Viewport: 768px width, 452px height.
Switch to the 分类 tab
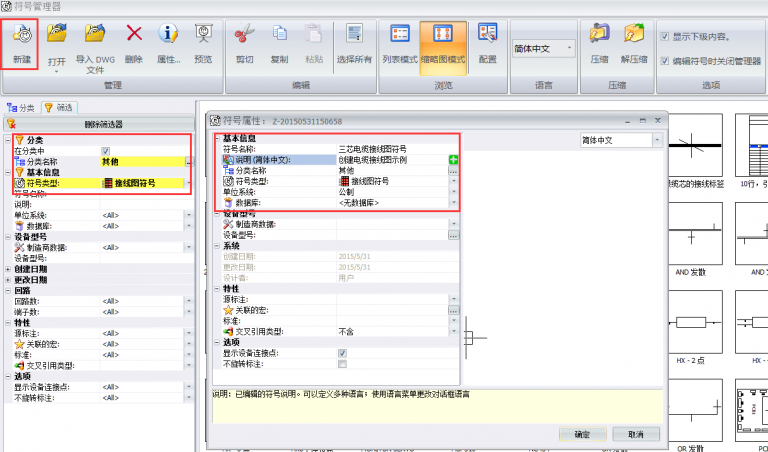[x=21, y=108]
